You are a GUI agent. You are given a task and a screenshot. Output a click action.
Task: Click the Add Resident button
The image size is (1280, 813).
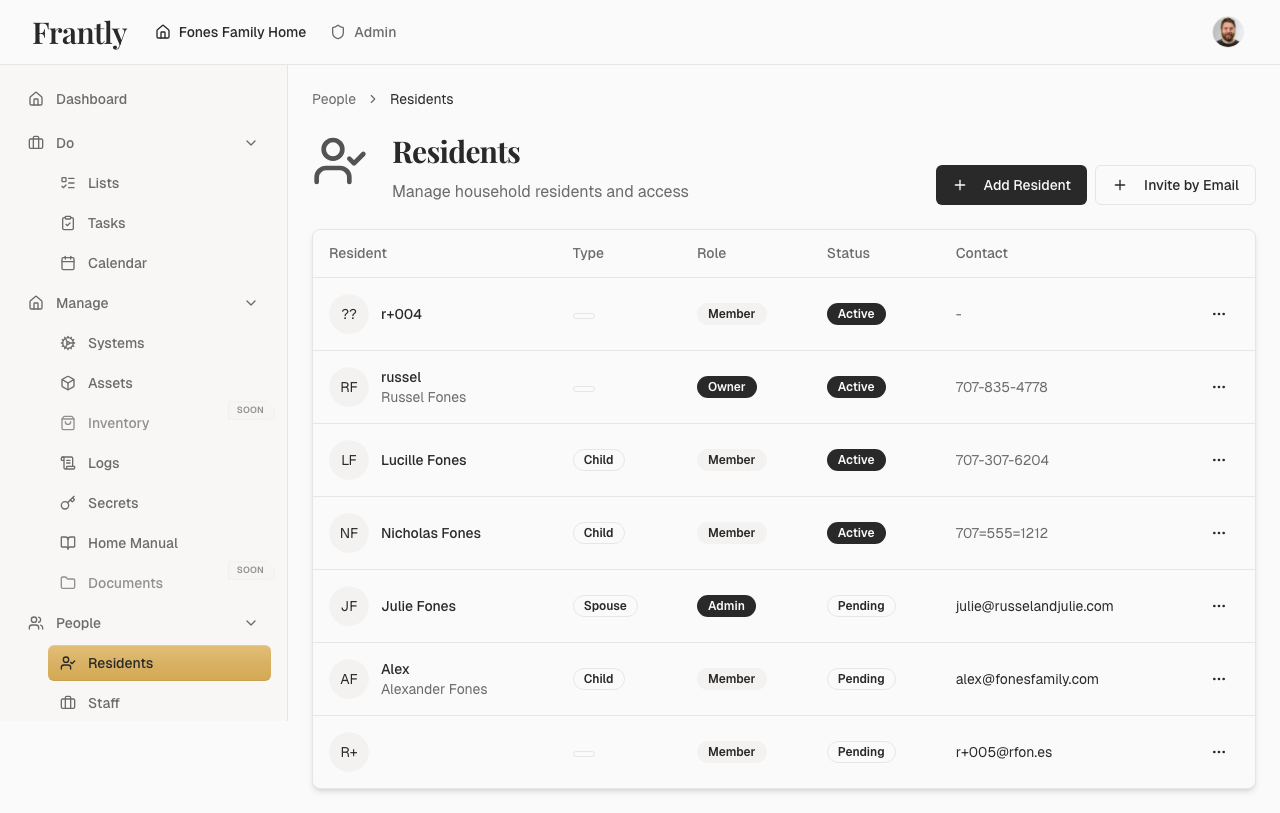1011,185
